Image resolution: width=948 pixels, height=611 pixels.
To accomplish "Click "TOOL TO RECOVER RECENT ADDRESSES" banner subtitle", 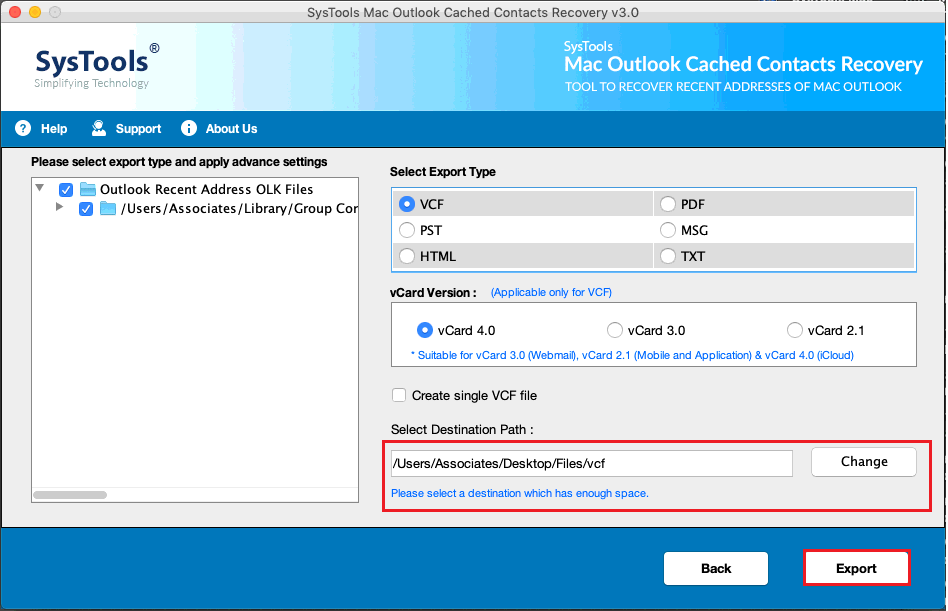I will coord(733,87).
